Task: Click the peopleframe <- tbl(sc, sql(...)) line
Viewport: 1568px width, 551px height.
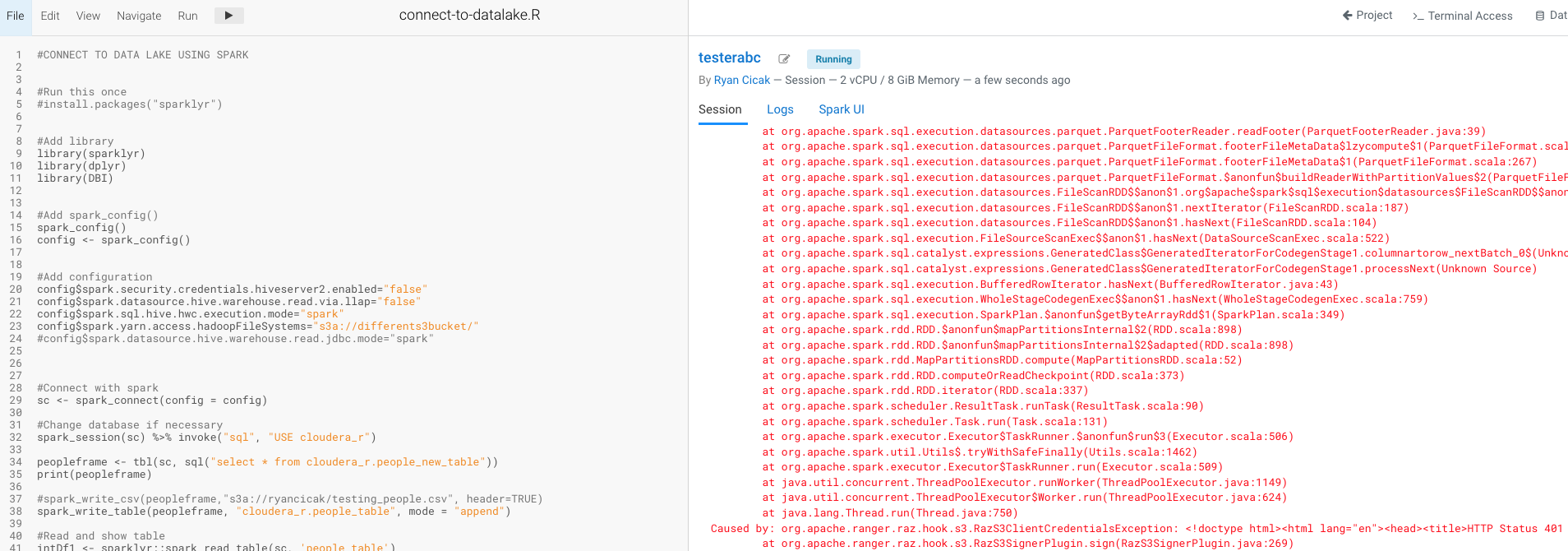Action: [267, 462]
